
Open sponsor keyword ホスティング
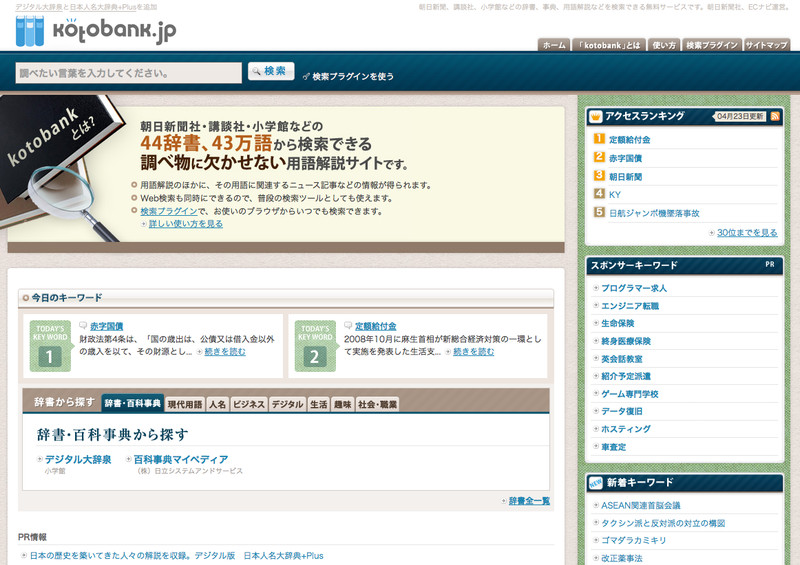626,429
